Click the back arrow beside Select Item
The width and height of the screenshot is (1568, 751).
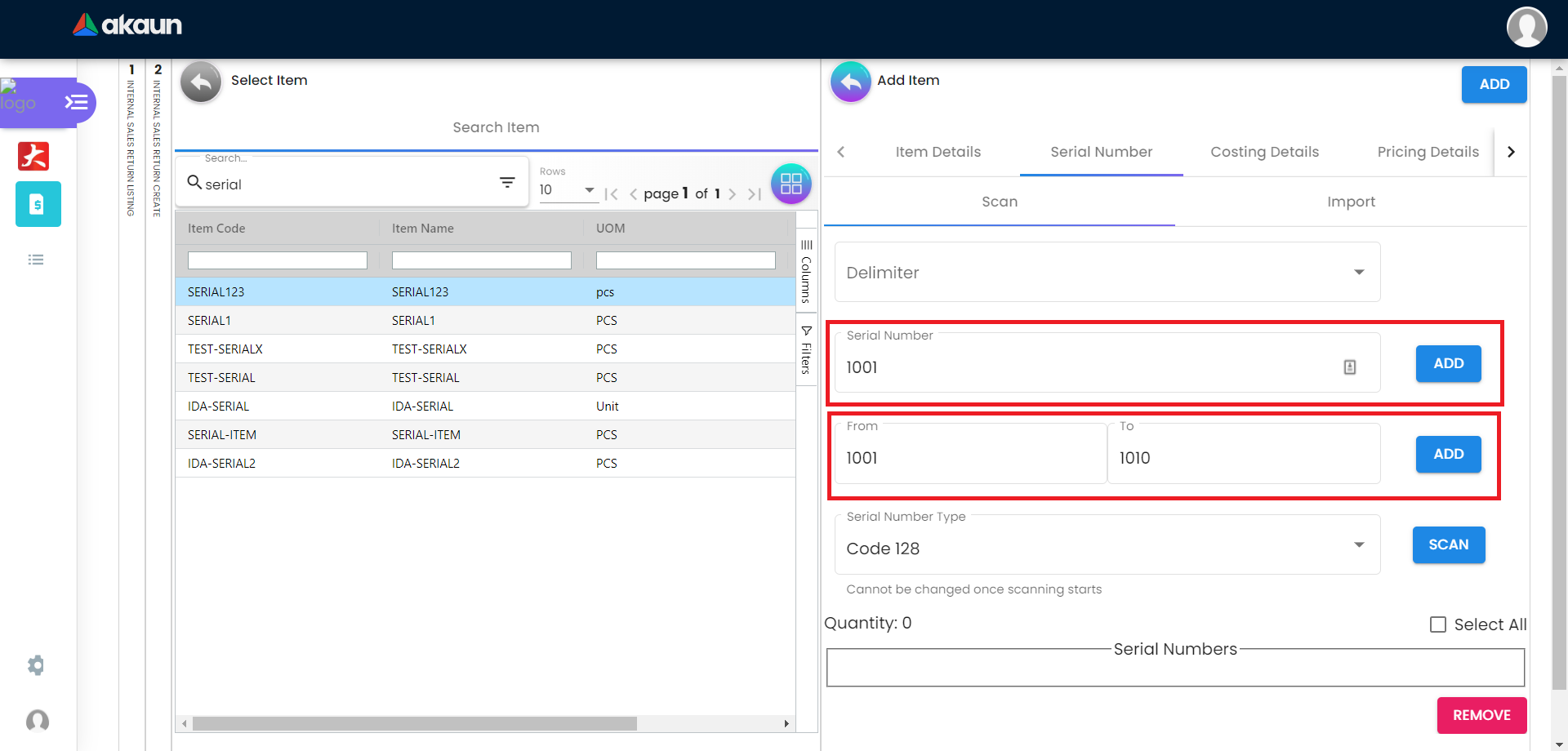[201, 82]
